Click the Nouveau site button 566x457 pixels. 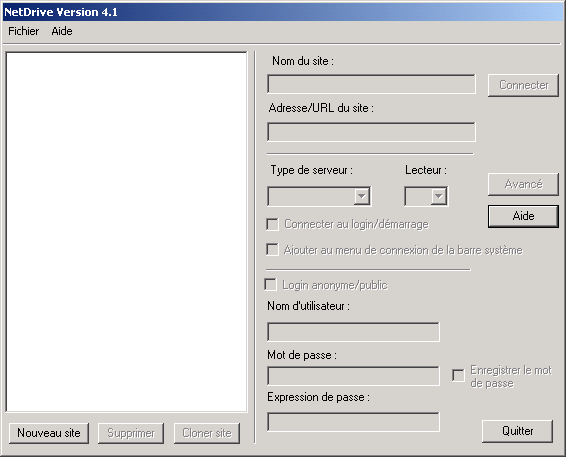(49, 433)
